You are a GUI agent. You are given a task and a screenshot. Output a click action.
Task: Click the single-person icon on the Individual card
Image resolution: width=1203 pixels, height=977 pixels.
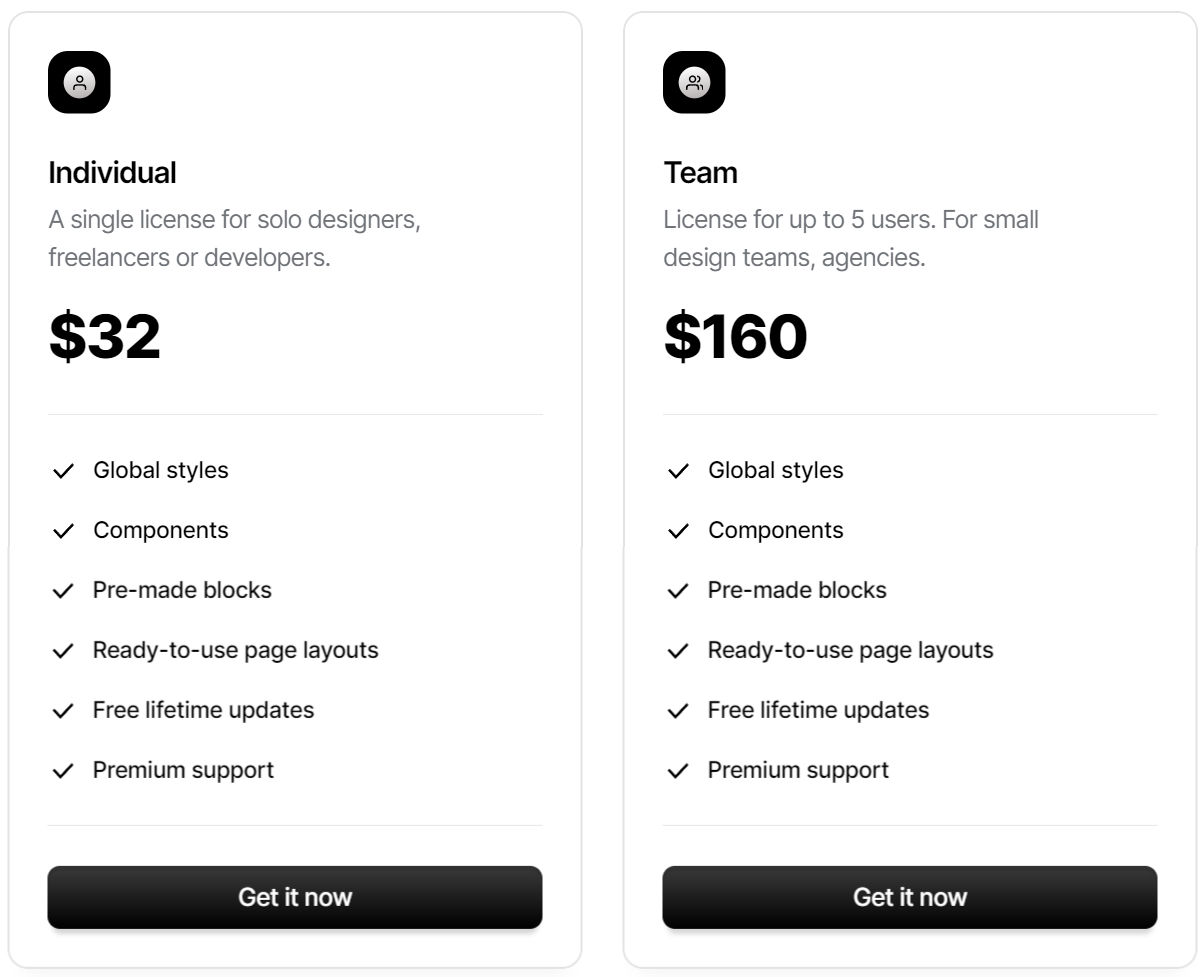click(80, 83)
